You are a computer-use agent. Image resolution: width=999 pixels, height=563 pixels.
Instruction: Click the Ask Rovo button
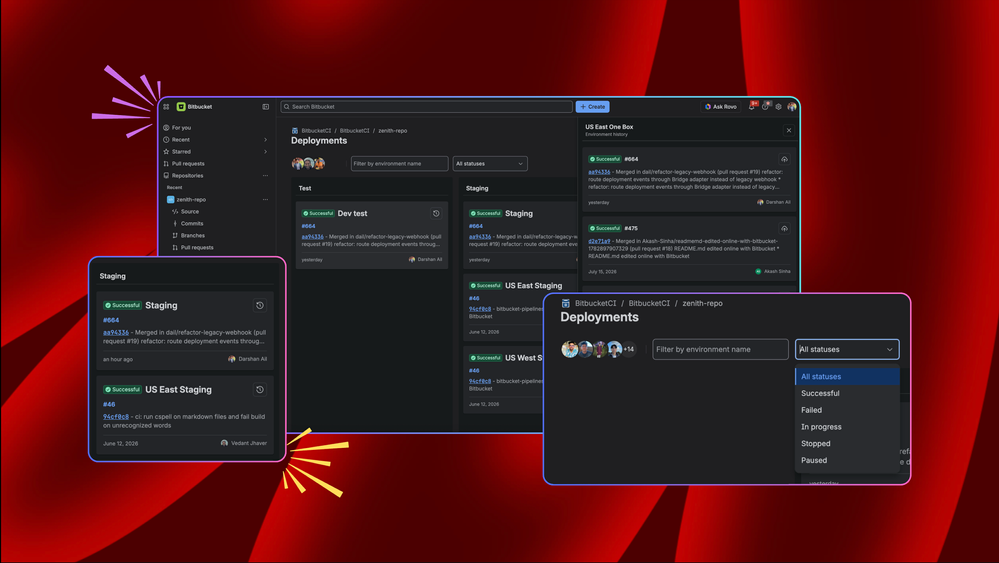(x=721, y=107)
